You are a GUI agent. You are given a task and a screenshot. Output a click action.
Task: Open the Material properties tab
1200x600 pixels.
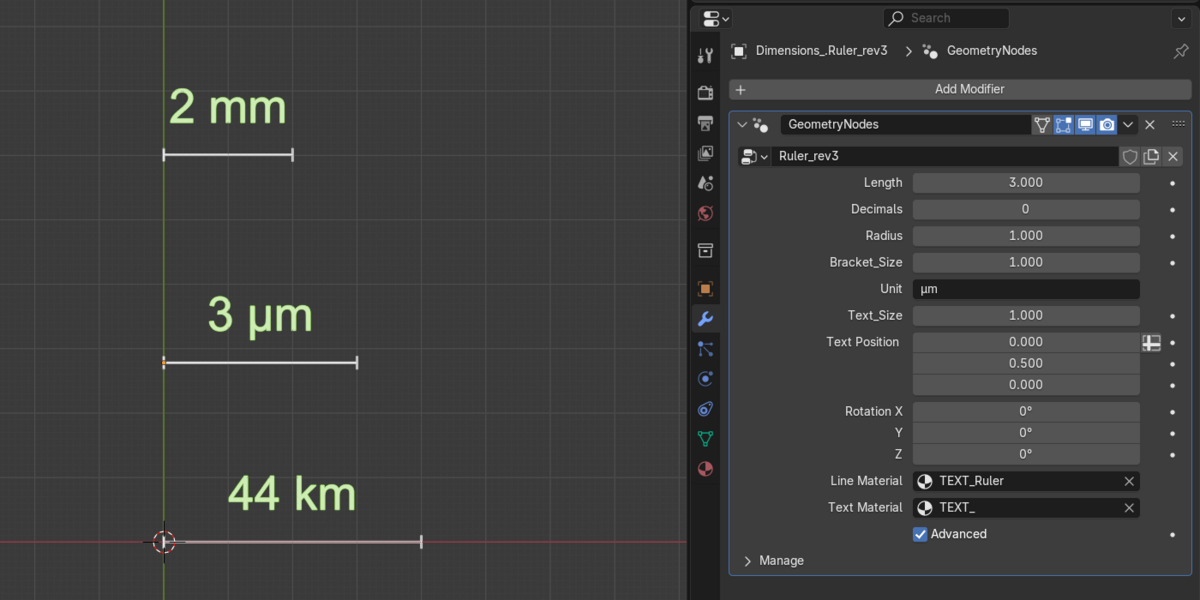[705, 469]
